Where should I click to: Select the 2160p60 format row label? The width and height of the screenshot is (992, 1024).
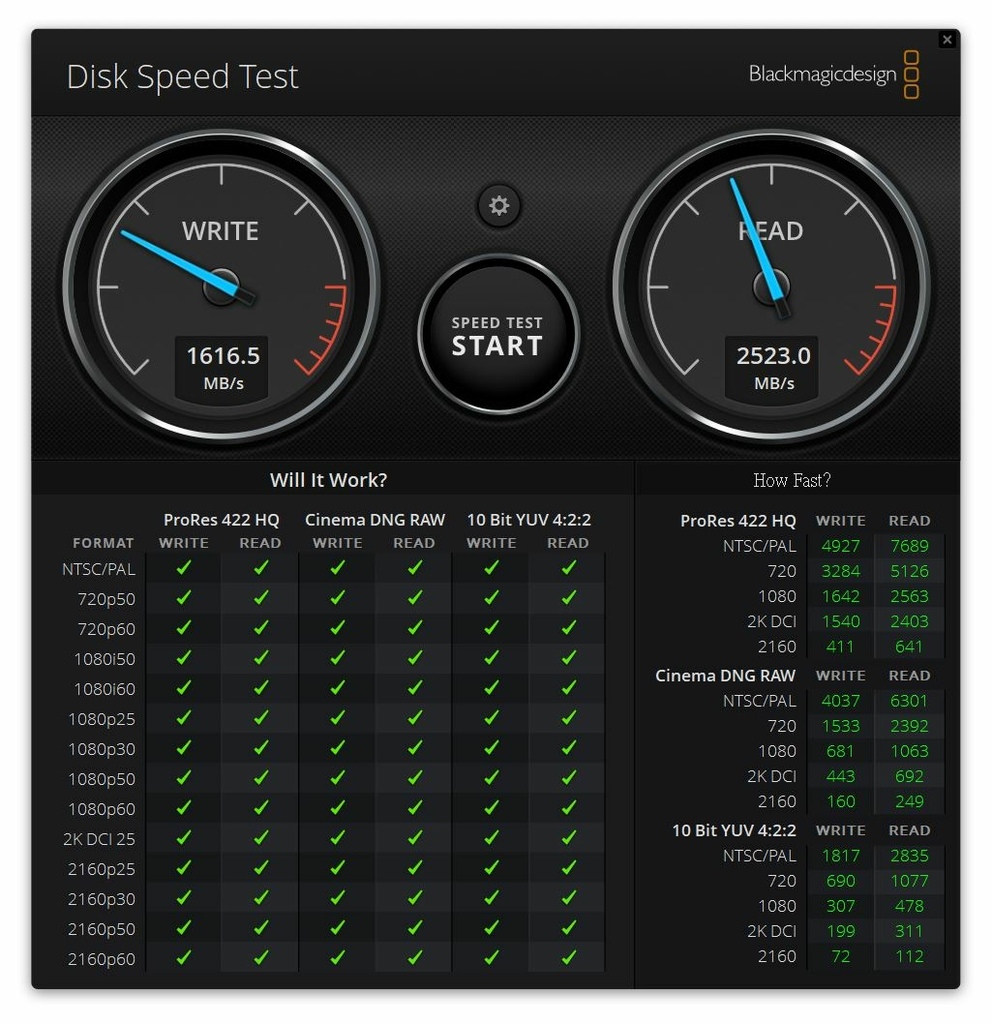coord(101,959)
